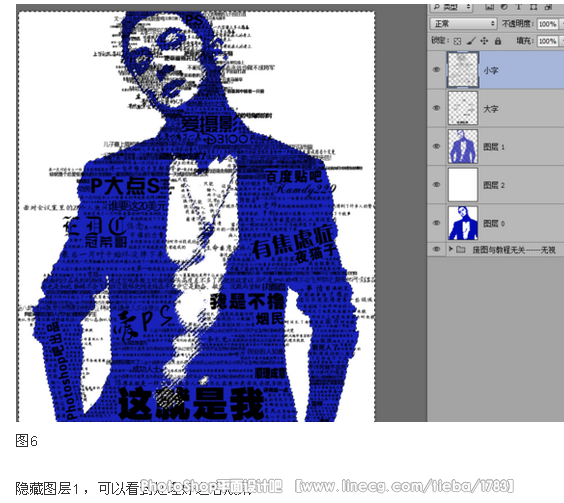Click the 图层 0 layer name
The height and width of the screenshot is (503, 564).
point(494,223)
